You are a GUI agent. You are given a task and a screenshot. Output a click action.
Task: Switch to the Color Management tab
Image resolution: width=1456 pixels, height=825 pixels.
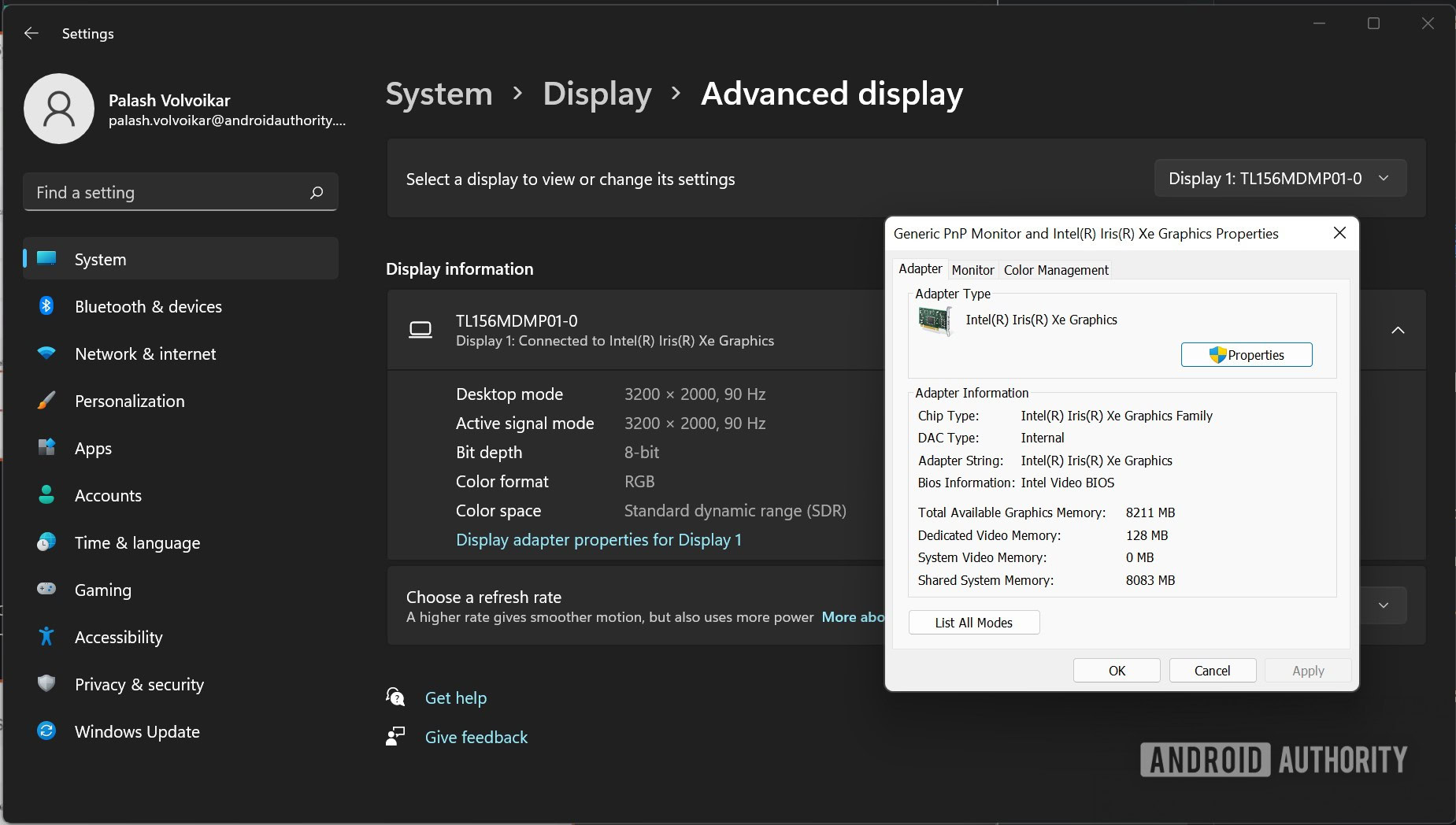(1056, 270)
